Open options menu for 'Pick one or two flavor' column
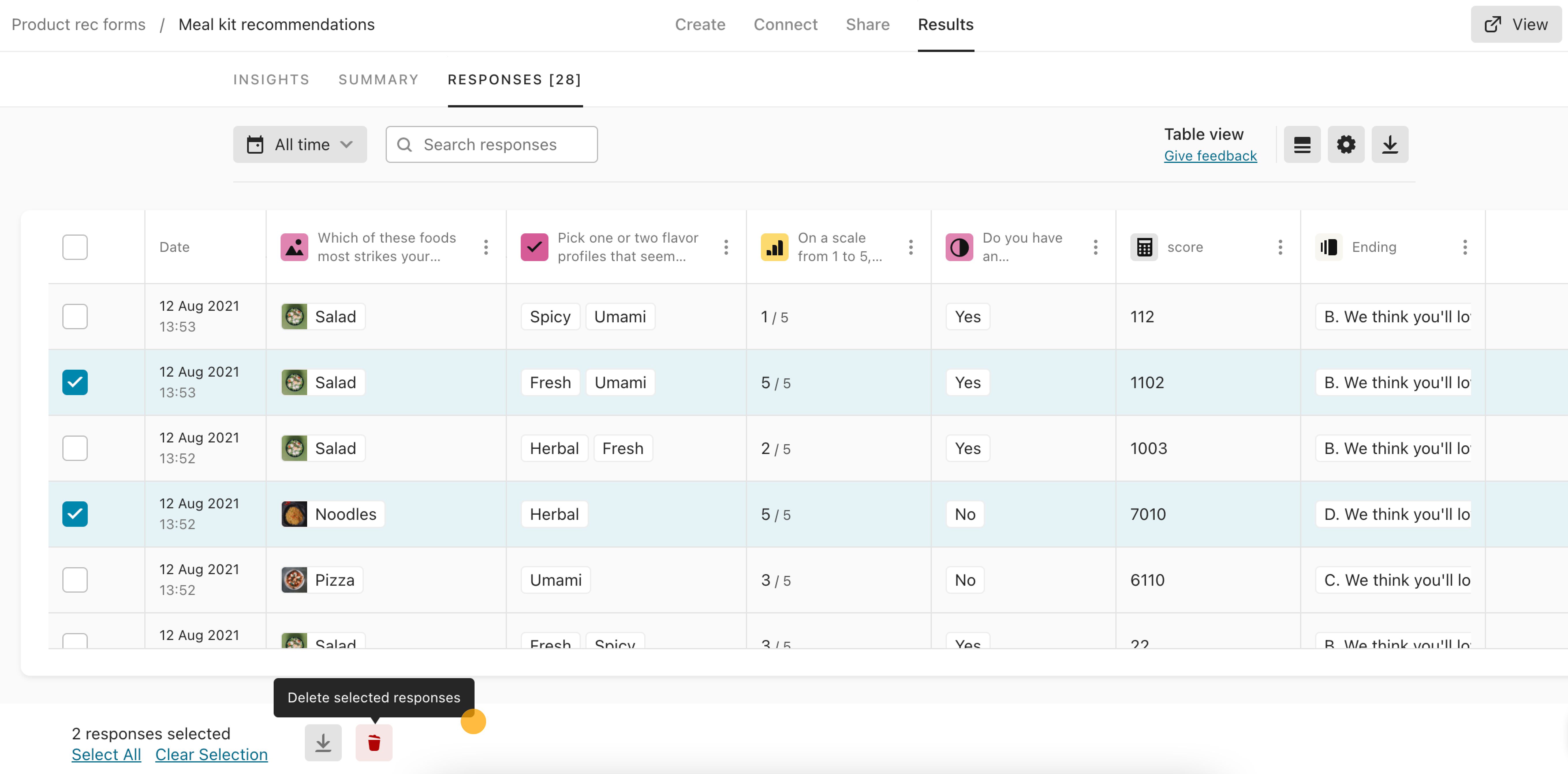 tap(726, 247)
